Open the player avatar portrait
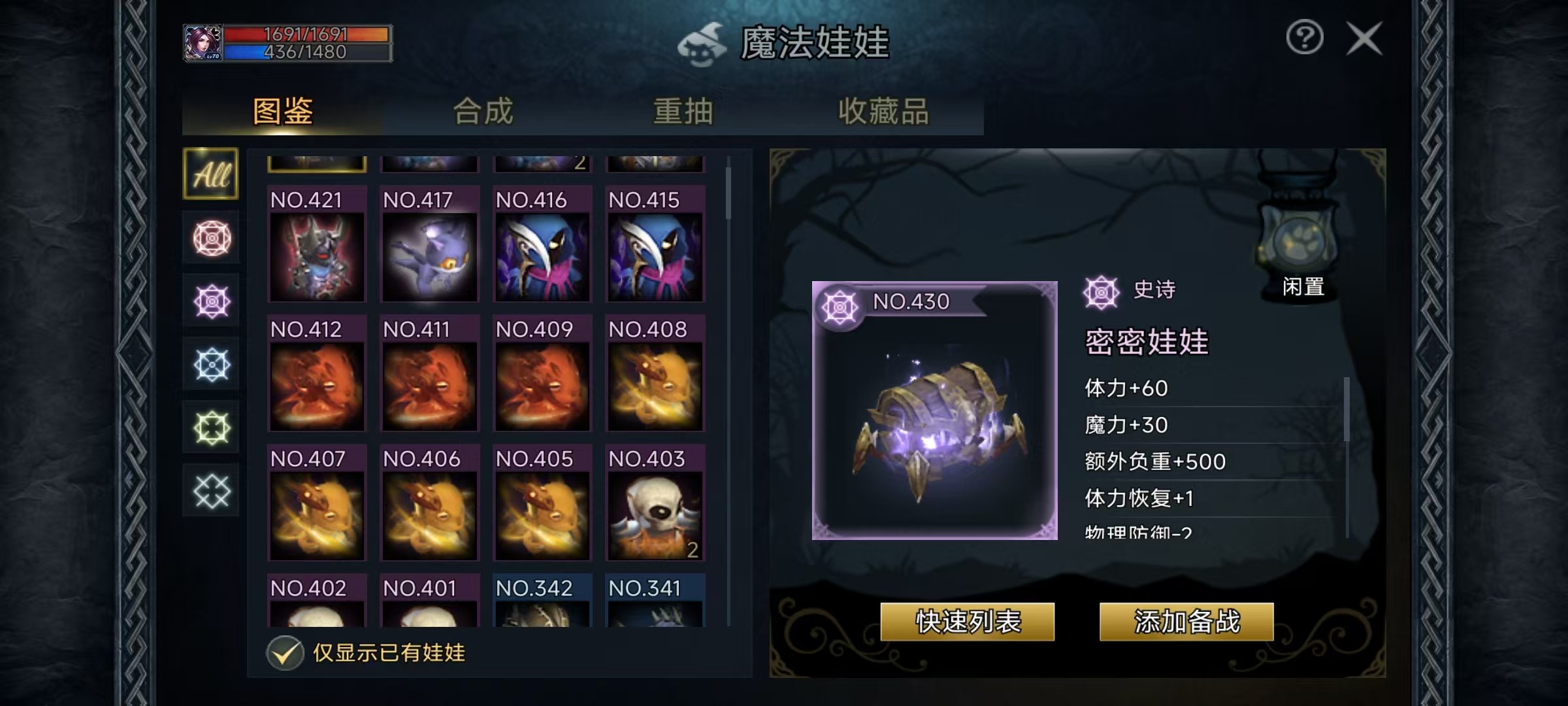1568x706 pixels. [203, 43]
